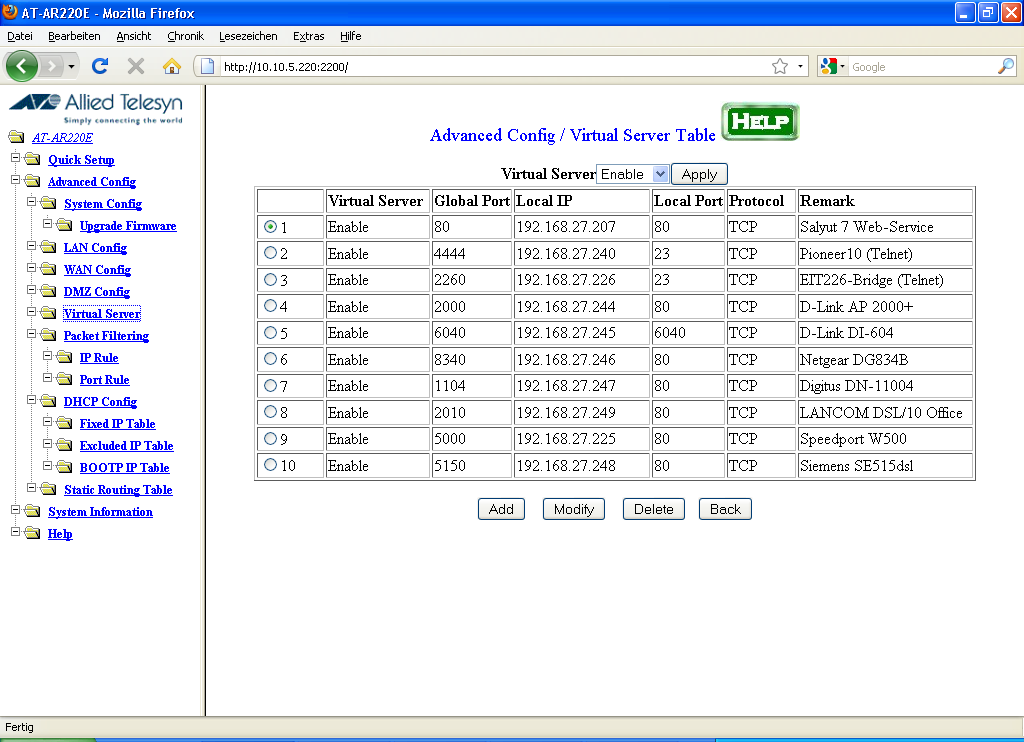Click the folder icon beside Advanced Config
The width and height of the screenshot is (1024, 742).
pyautogui.click(x=32, y=181)
